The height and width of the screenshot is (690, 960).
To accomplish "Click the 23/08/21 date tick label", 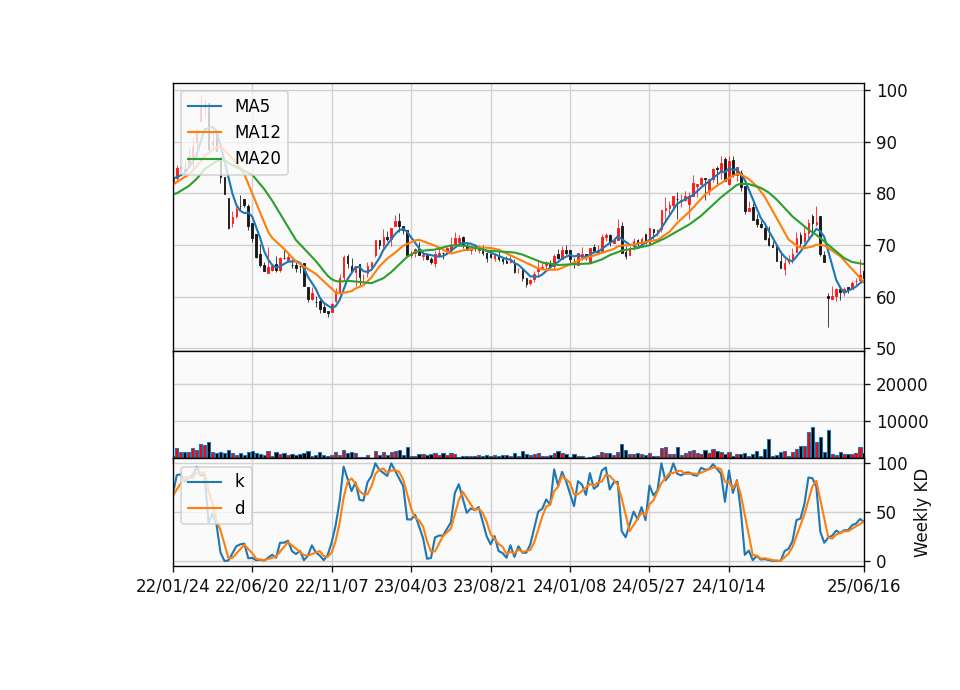I will 490,587.
